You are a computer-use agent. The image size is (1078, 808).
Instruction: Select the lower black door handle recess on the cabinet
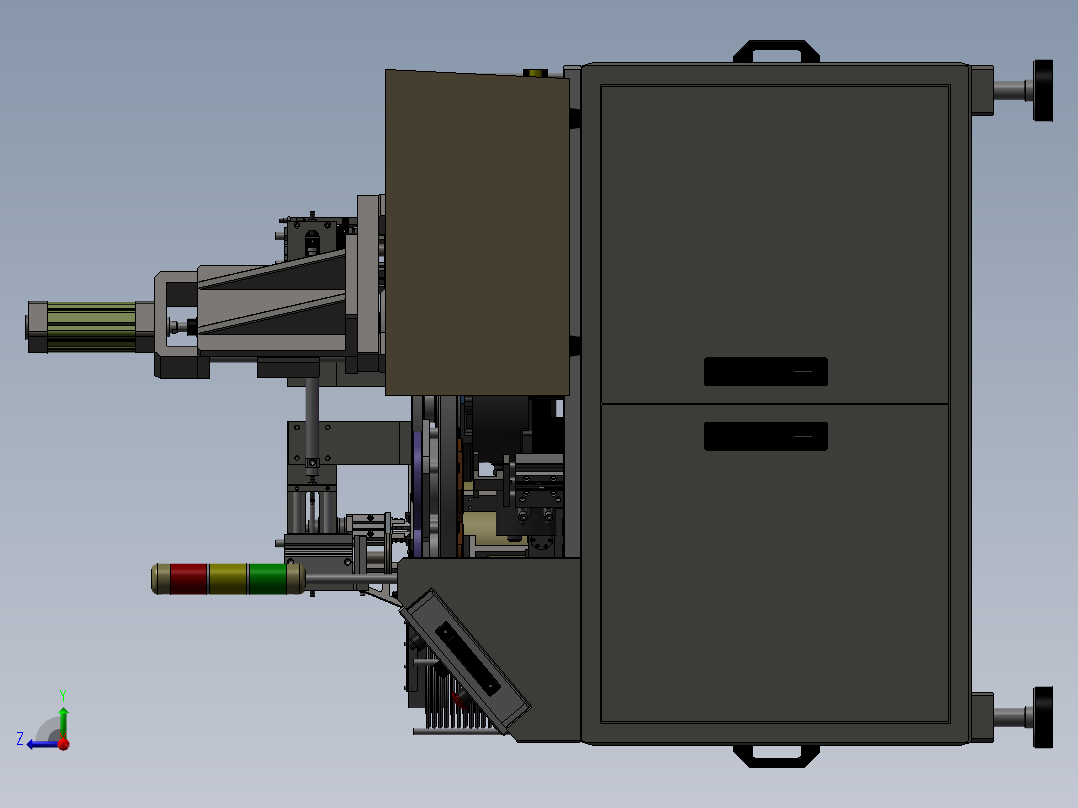pos(765,436)
